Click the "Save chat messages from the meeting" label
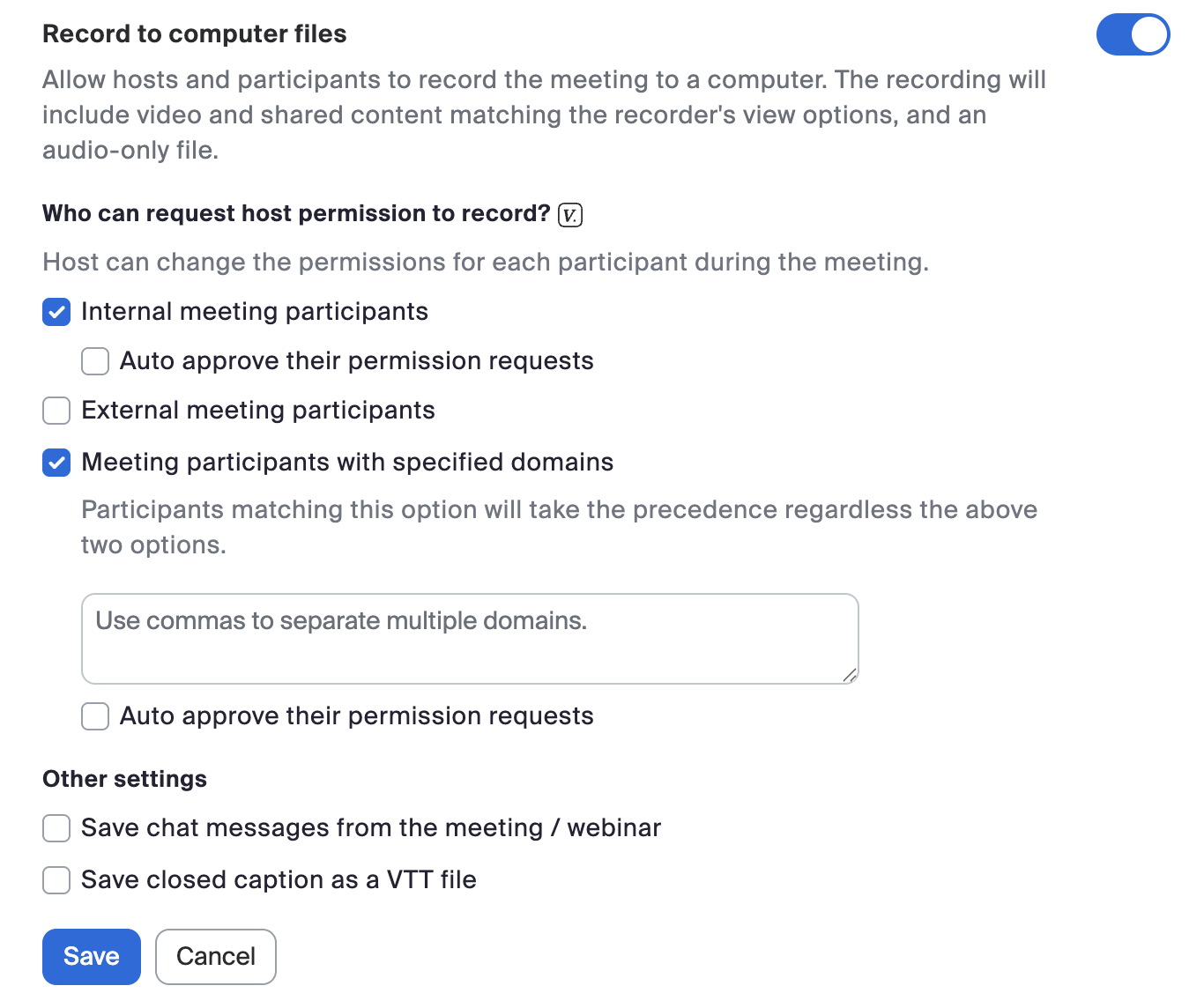Viewport: 1204px width, 1008px height. tap(370, 828)
